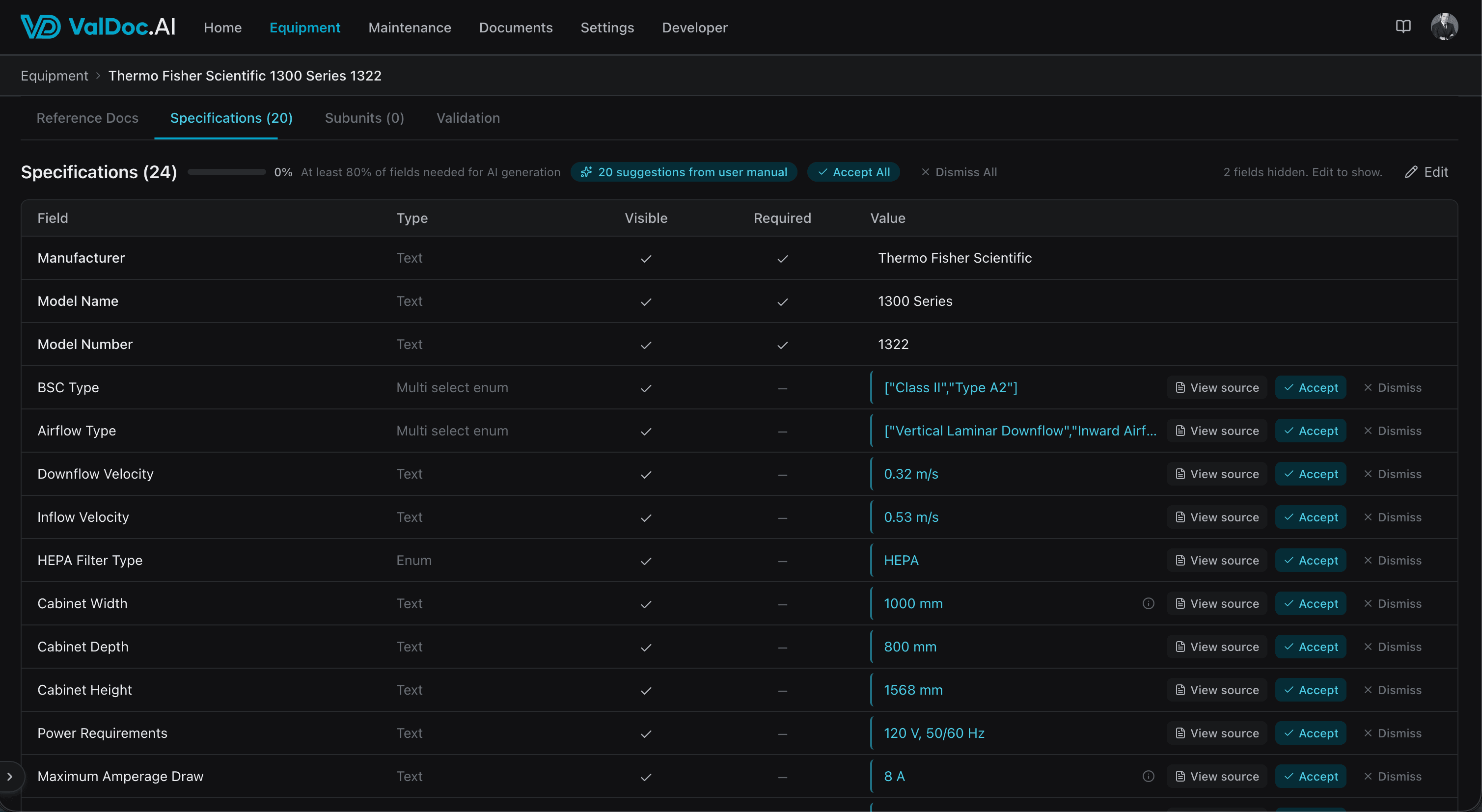This screenshot has width=1482, height=812.
Task: Dismiss the Airflow Type suggestion
Action: pyautogui.click(x=1392, y=431)
